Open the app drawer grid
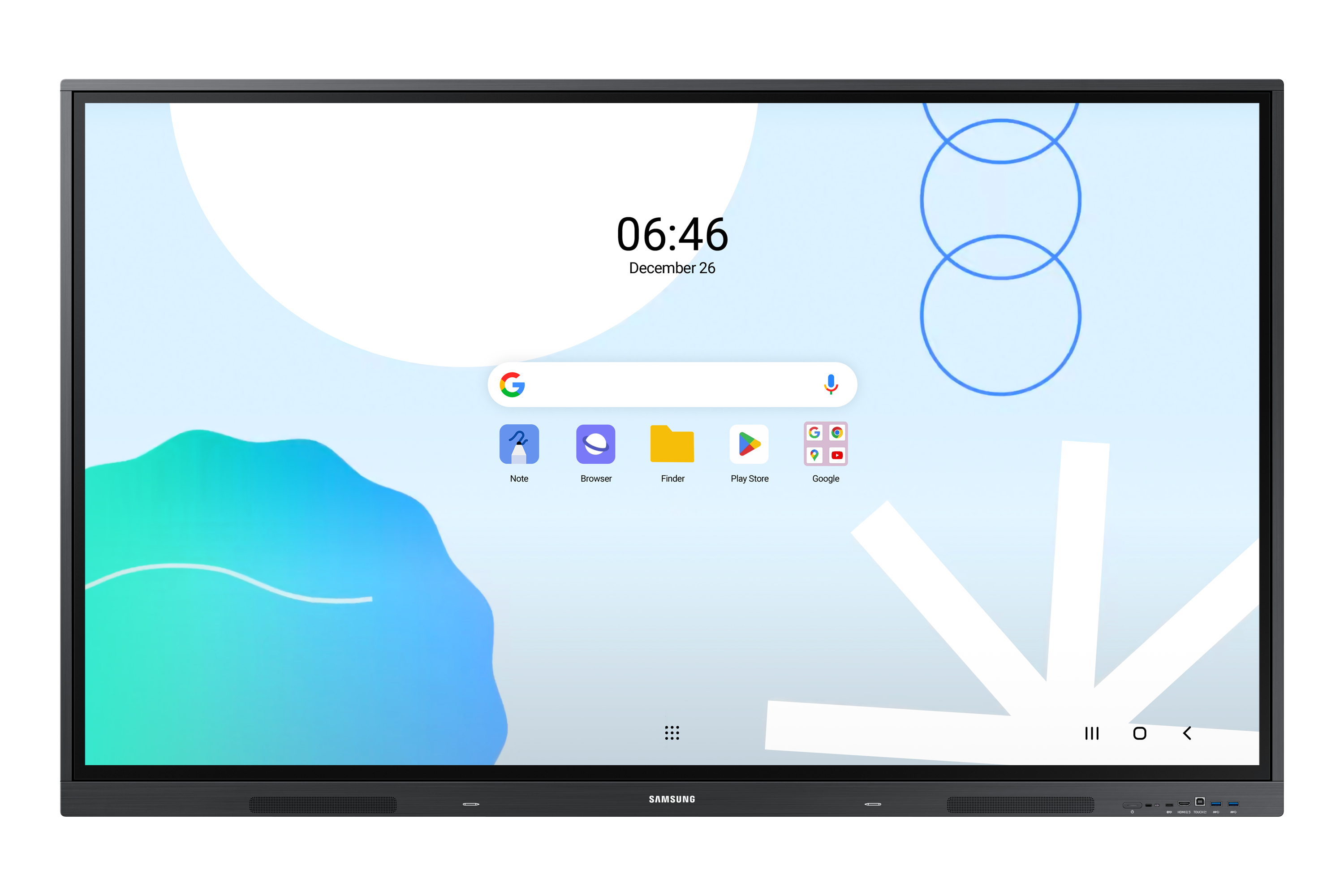The width and height of the screenshot is (1344, 896). [671, 732]
